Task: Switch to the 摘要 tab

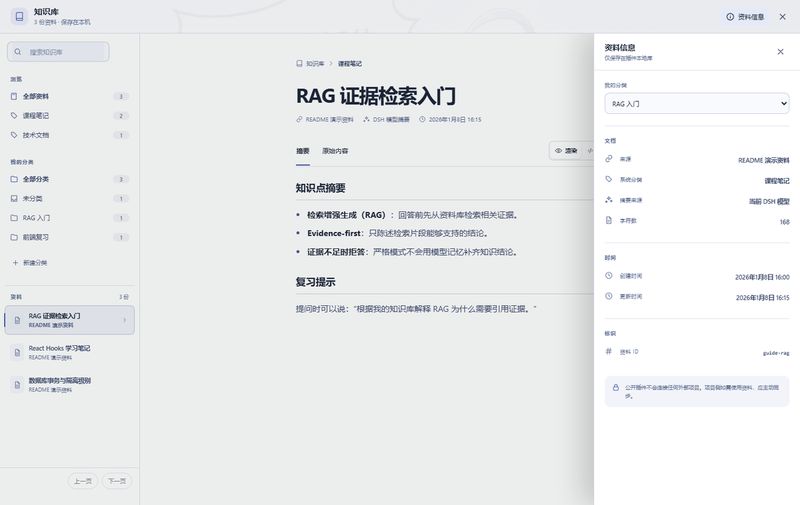Action: [x=303, y=151]
